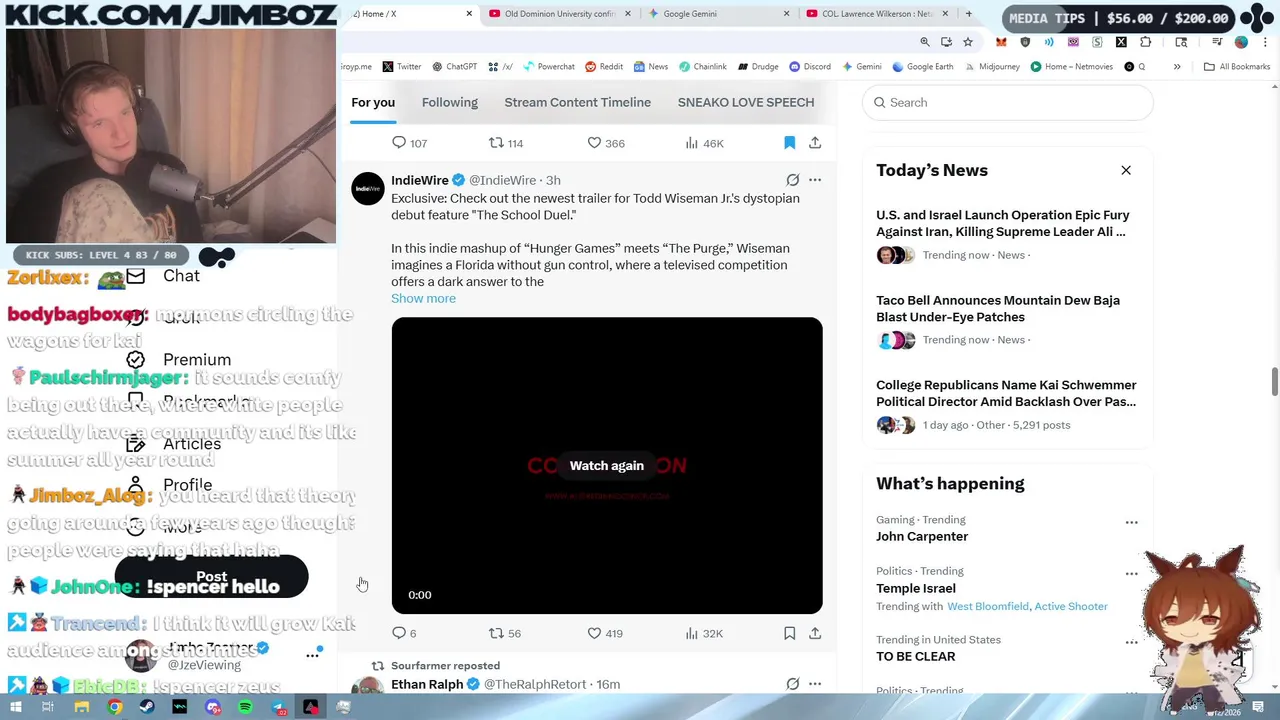Open Discord bookmark
1280x720 pixels.
coord(809,67)
